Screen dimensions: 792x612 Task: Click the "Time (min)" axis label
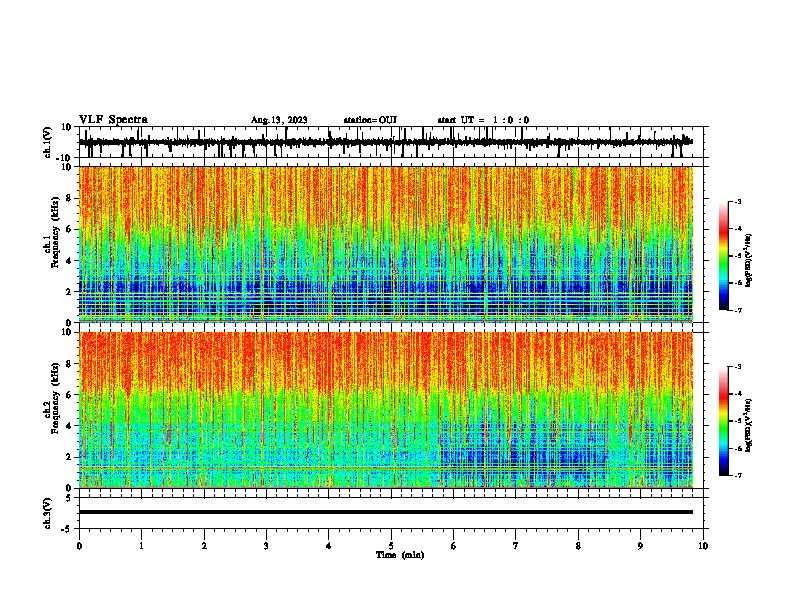(x=400, y=555)
